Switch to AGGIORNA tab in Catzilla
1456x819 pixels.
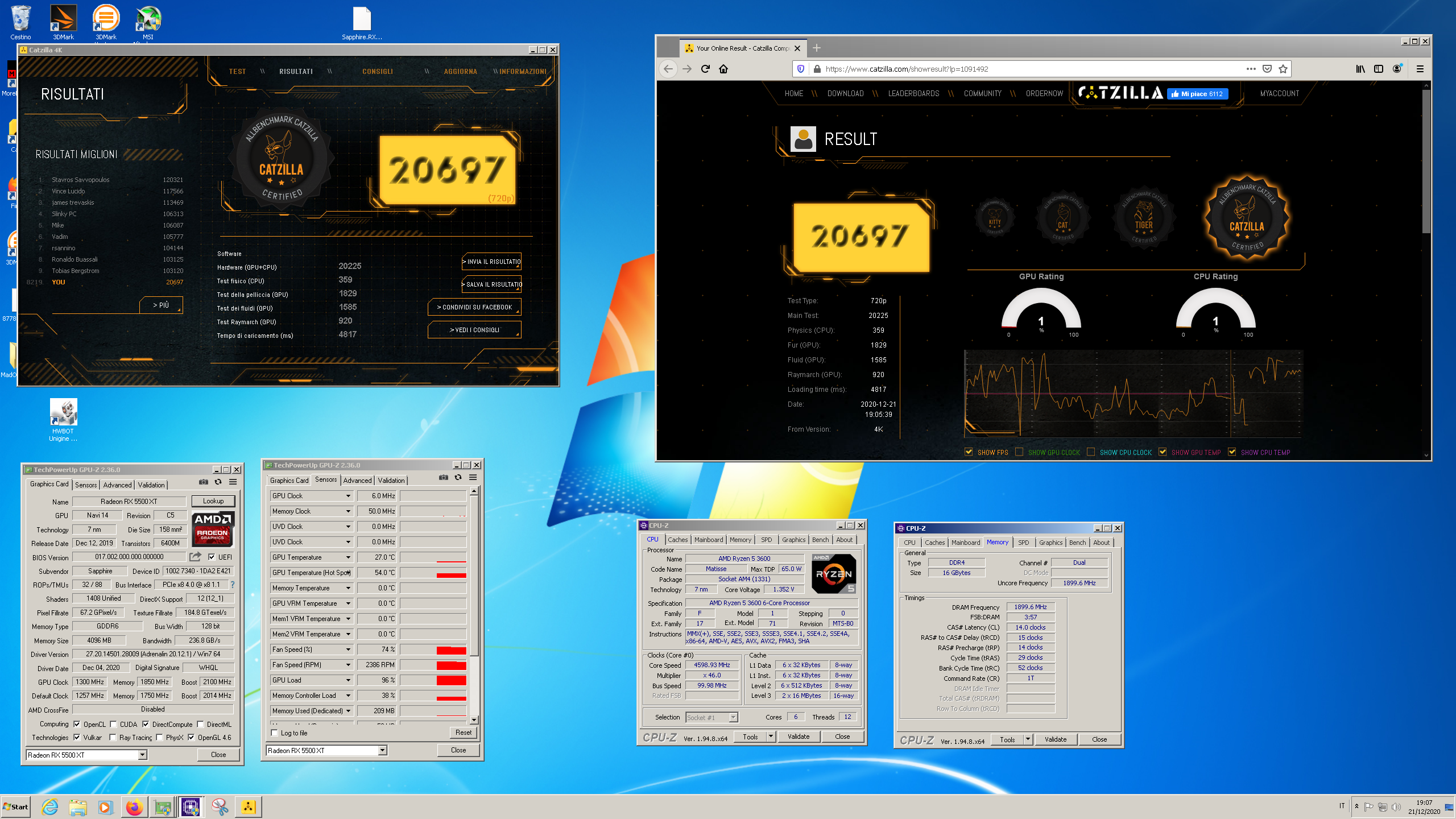coord(460,72)
